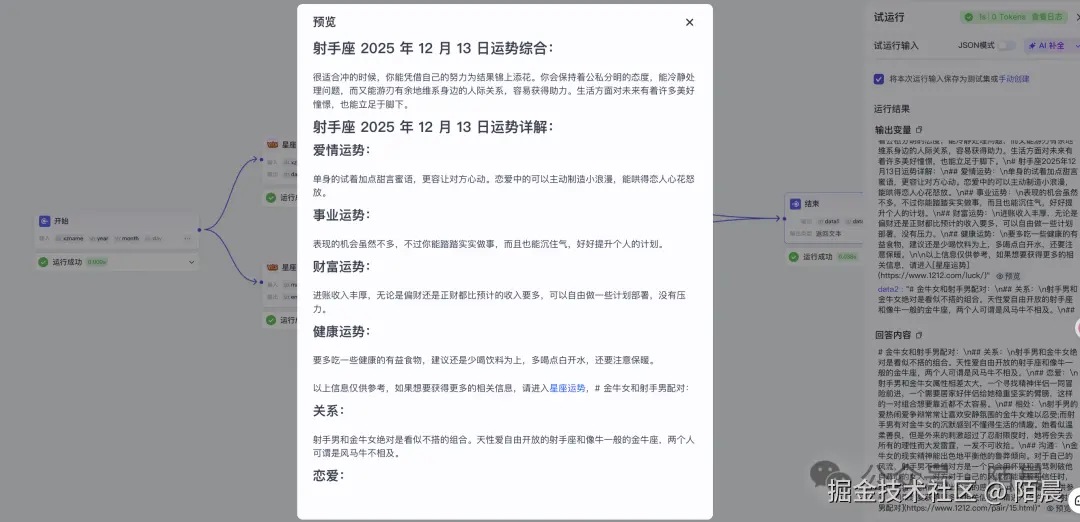The width and height of the screenshot is (1080, 522).
Task: Click lower 星座 node success check icon
Action: (x=271, y=320)
